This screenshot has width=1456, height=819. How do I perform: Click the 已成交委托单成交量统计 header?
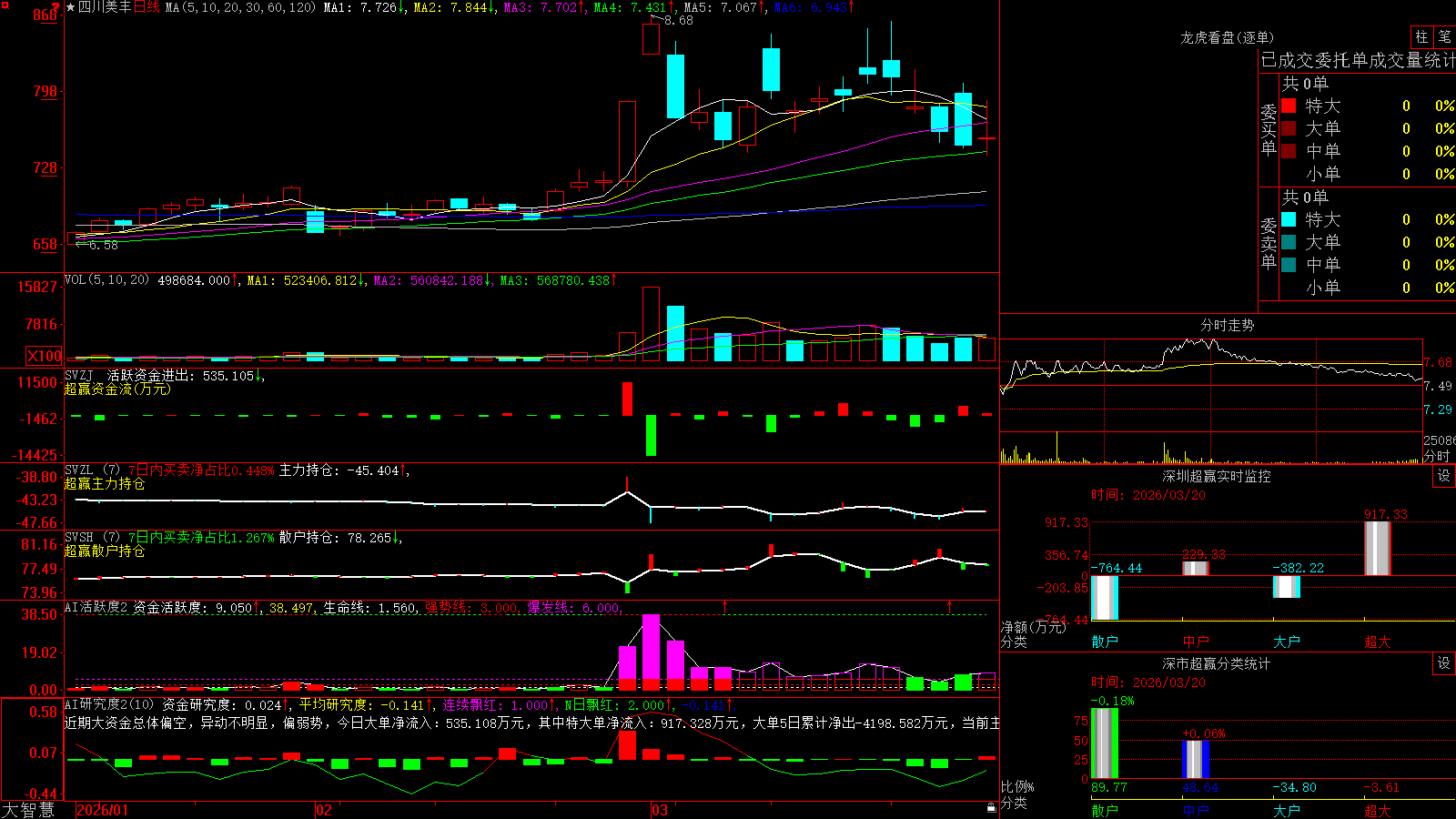[1358, 60]
